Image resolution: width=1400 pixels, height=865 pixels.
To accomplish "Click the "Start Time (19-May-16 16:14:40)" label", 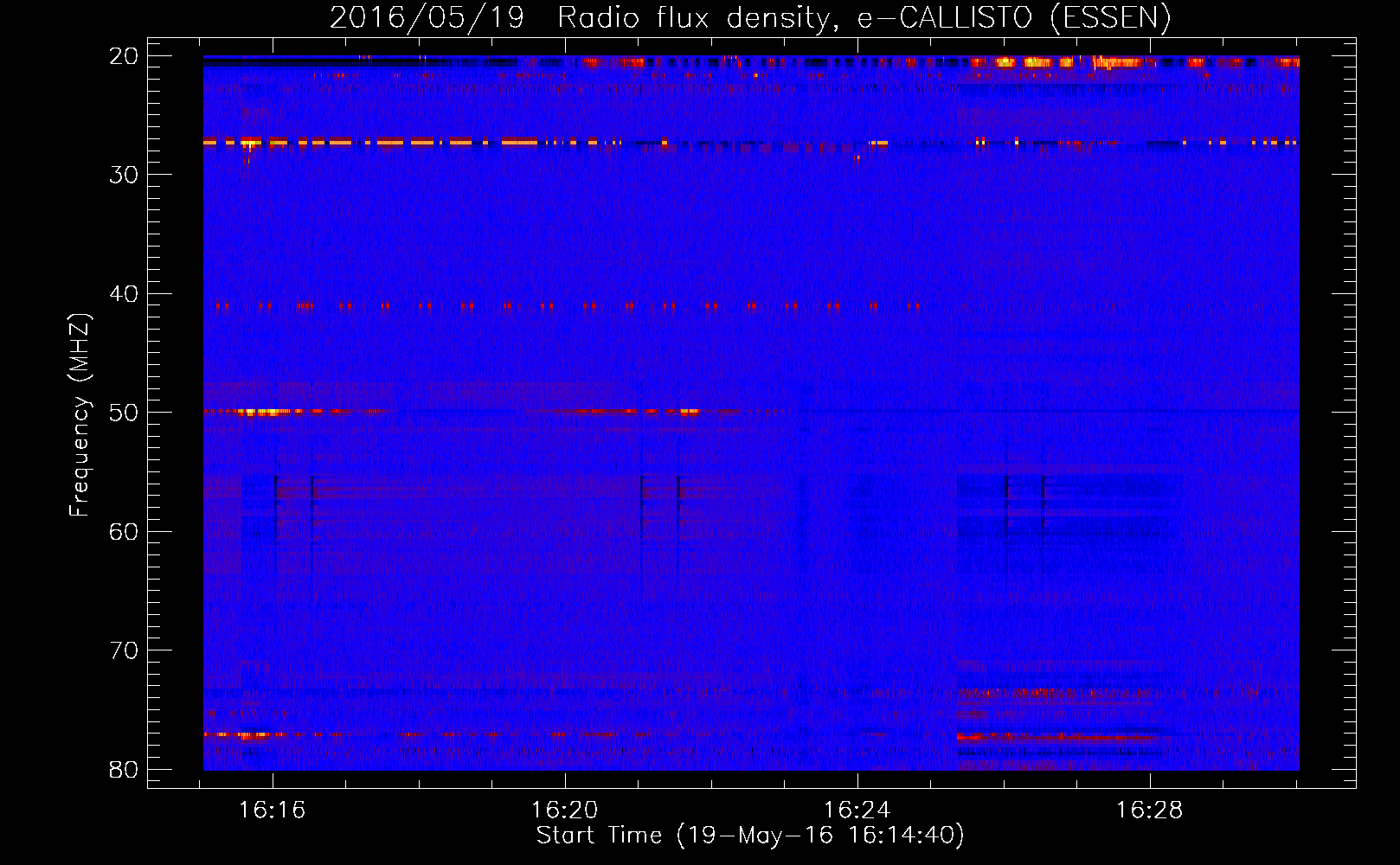I will [750, 836].
